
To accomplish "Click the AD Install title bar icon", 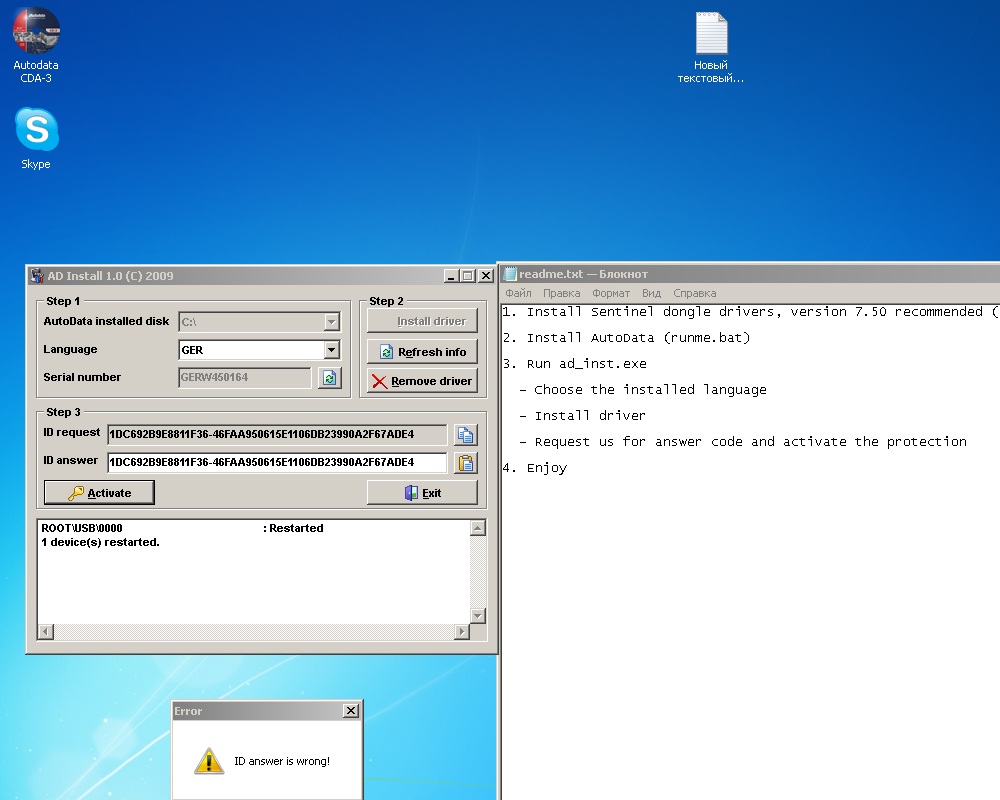I will [x=37, y=276].
